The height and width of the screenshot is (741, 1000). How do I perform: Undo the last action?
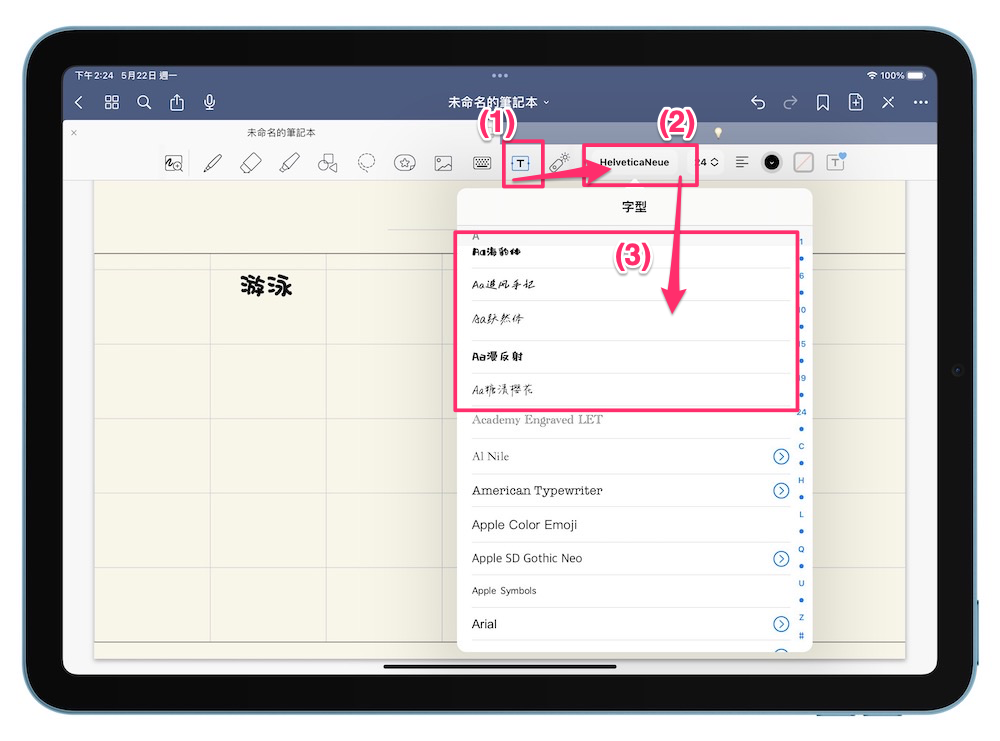pyautogui.click(x=758, y=102)
